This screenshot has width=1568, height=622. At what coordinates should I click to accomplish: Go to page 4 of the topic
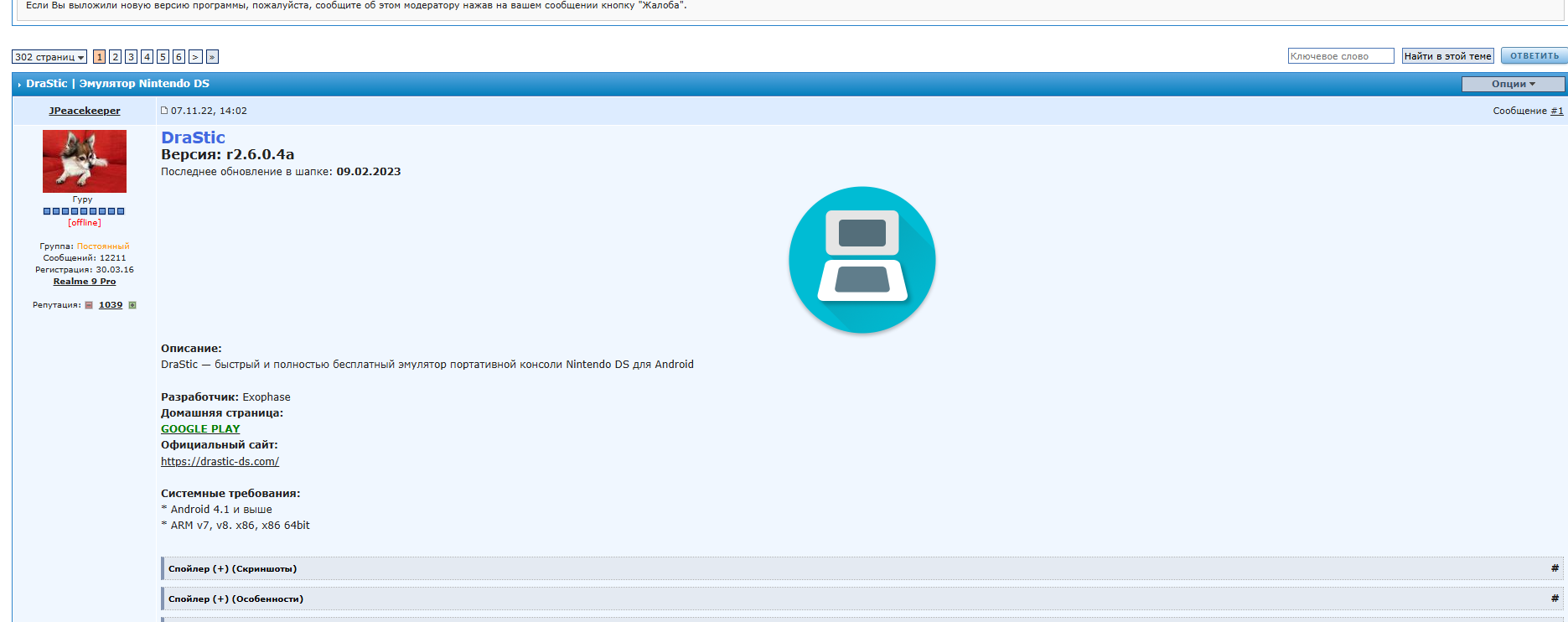pyautogui.click(x=147, y=57)
